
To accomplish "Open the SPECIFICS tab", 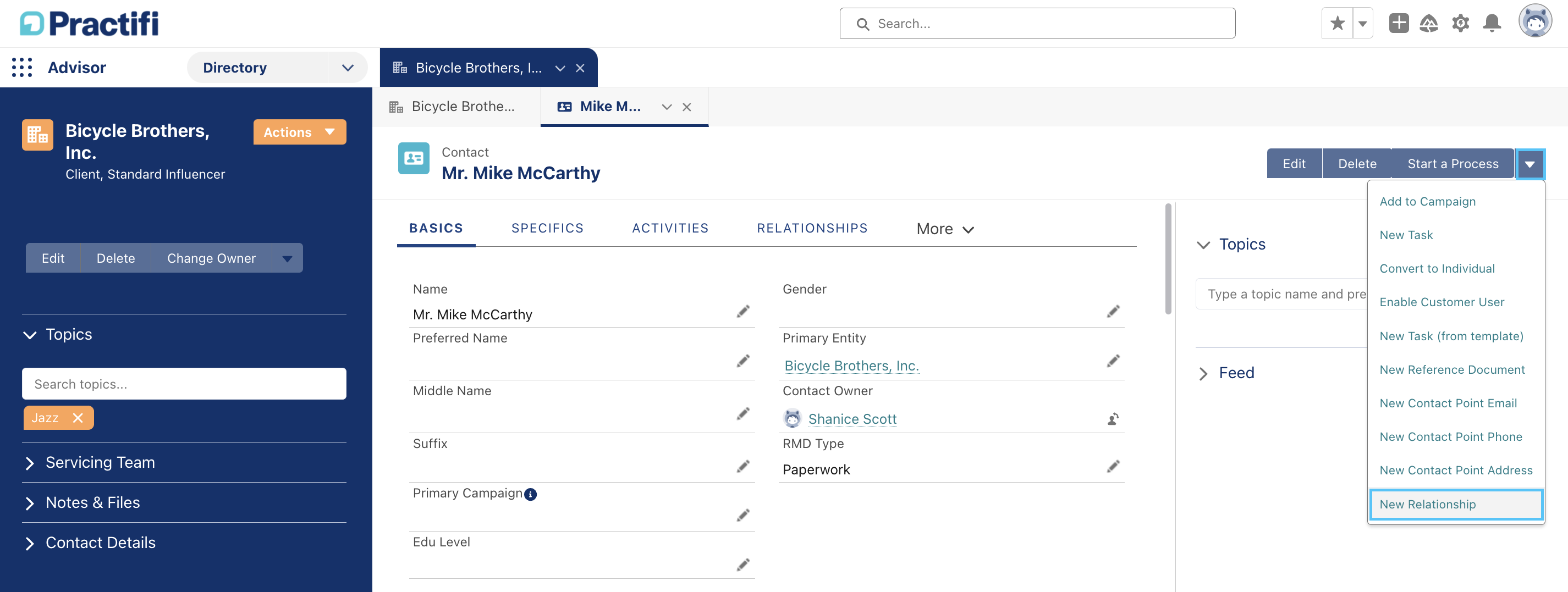I will [547, 228].
